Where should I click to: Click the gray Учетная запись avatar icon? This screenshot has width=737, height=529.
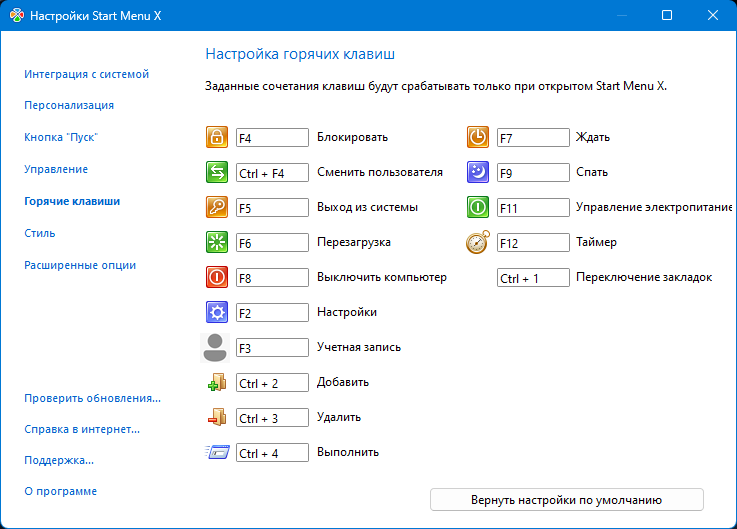[x=216, y=348]
